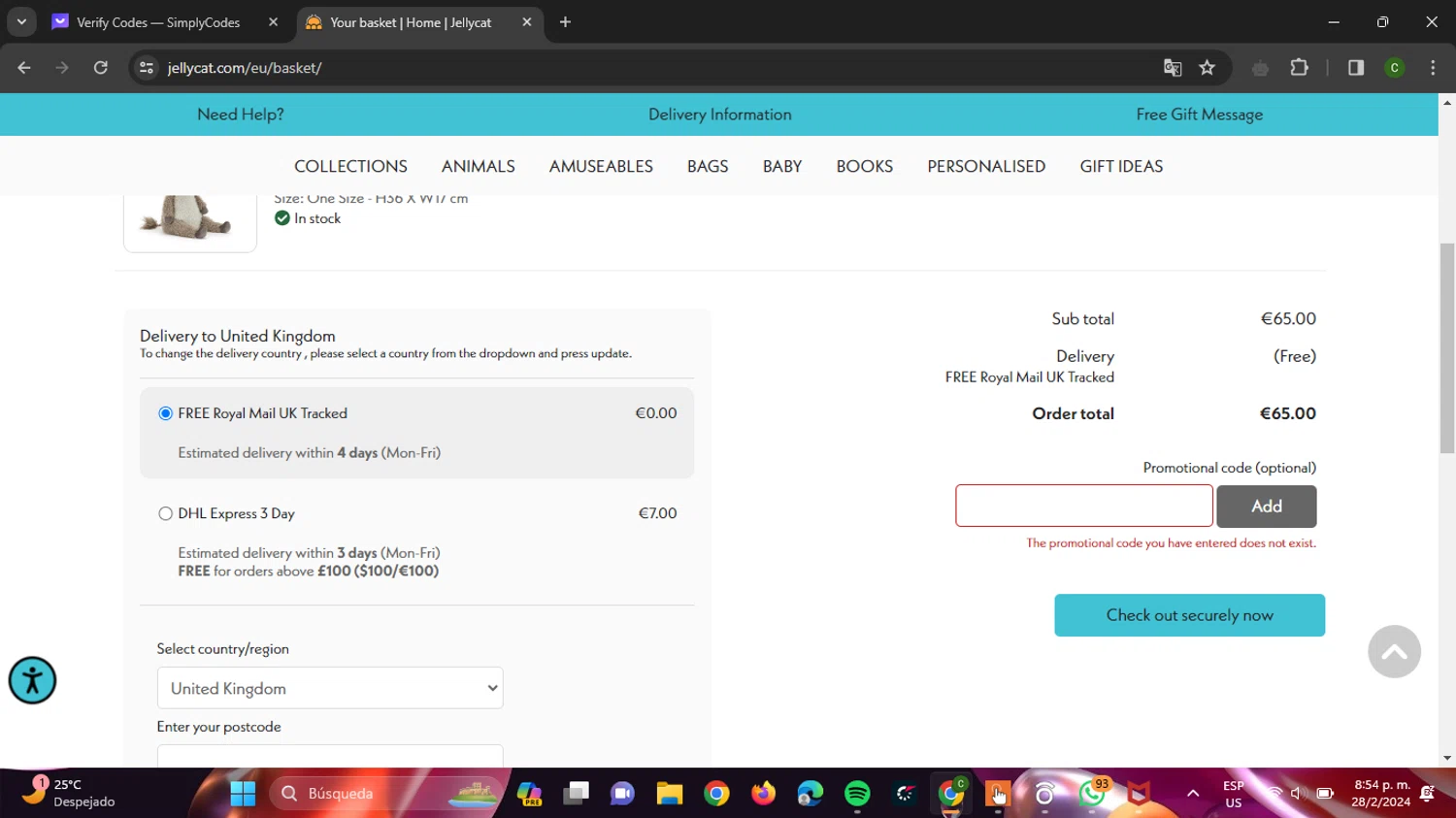Click Add promotional code button
Image resolution: width=1456 pixels, height=818 pixels.
[x=1267, y=506]
